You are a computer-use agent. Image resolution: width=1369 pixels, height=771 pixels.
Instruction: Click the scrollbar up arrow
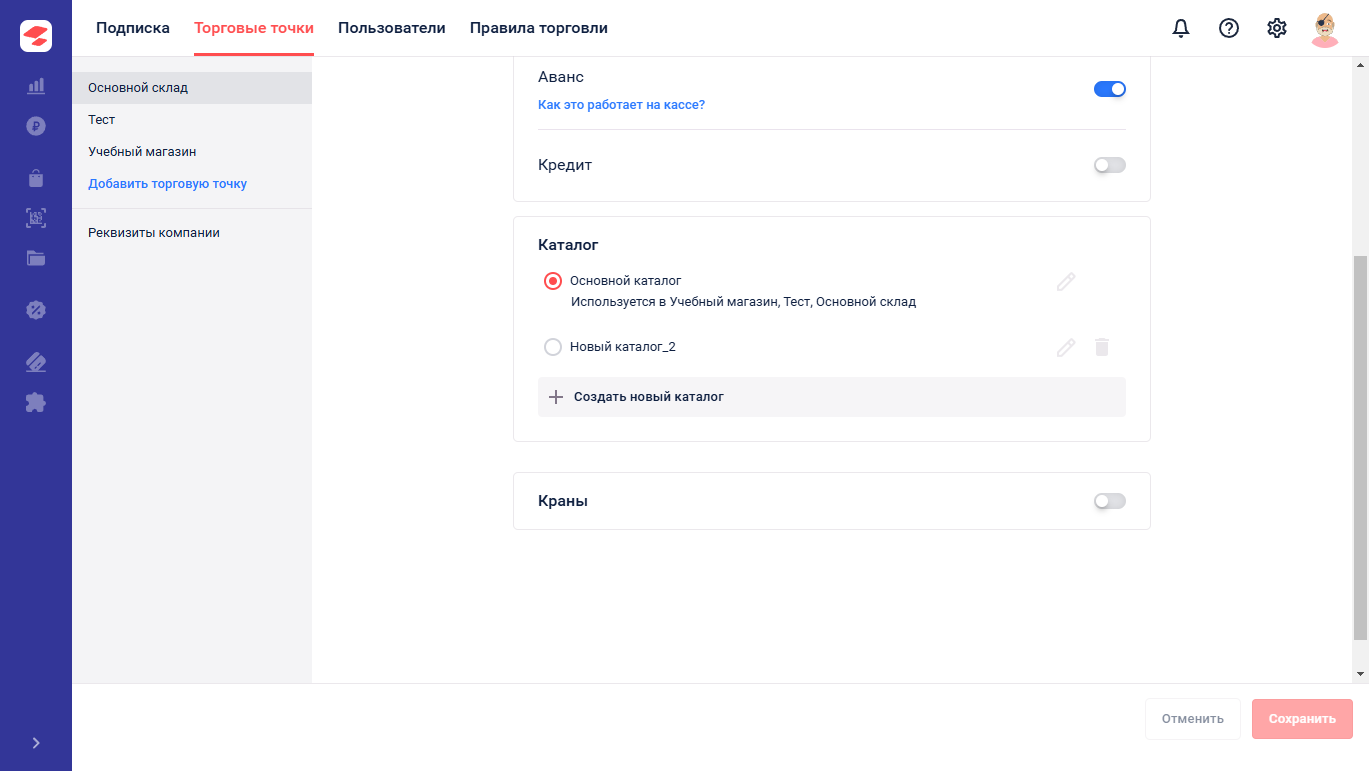1360,65
